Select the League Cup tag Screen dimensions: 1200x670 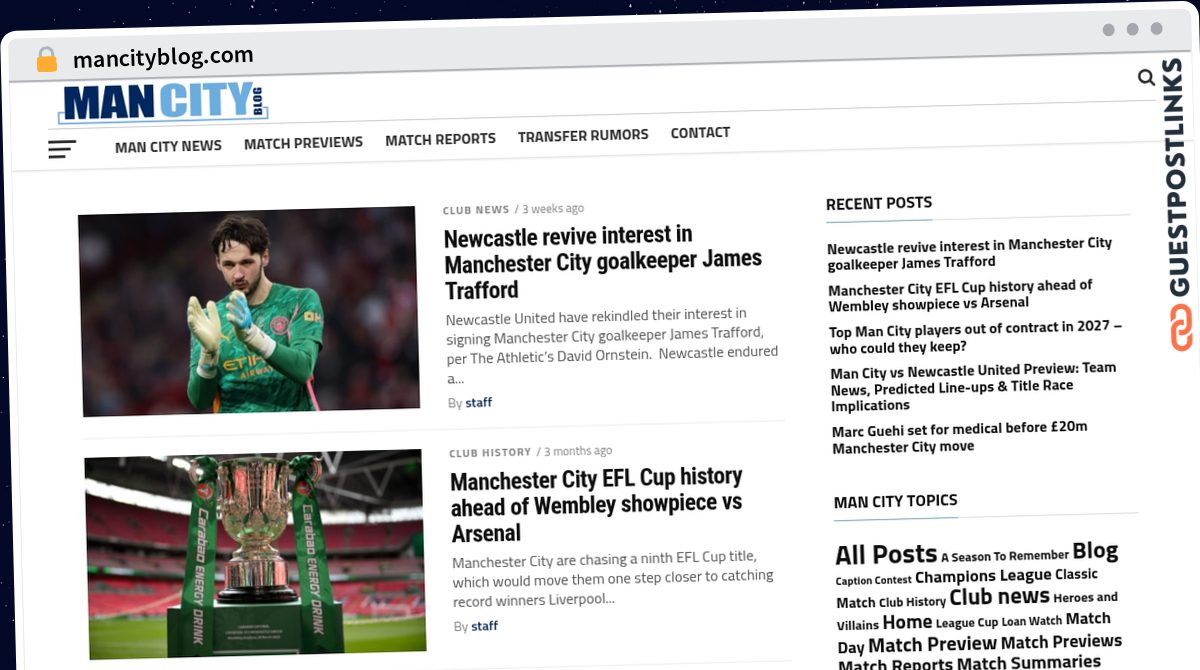pyautogui.click(x=967, y=622)
